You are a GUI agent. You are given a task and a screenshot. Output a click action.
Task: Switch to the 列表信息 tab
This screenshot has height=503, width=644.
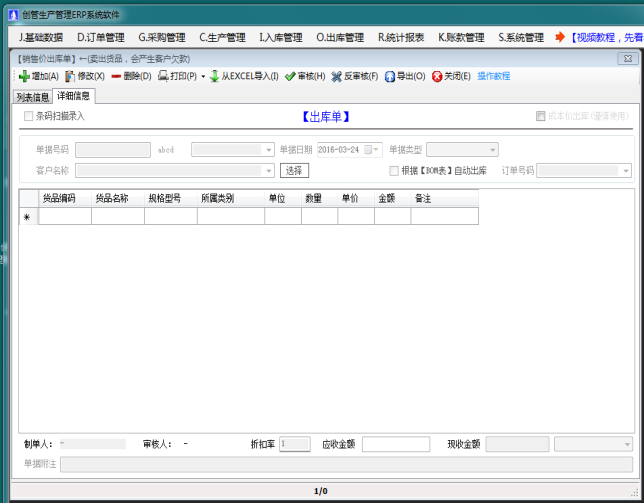[x=32, y=97]
